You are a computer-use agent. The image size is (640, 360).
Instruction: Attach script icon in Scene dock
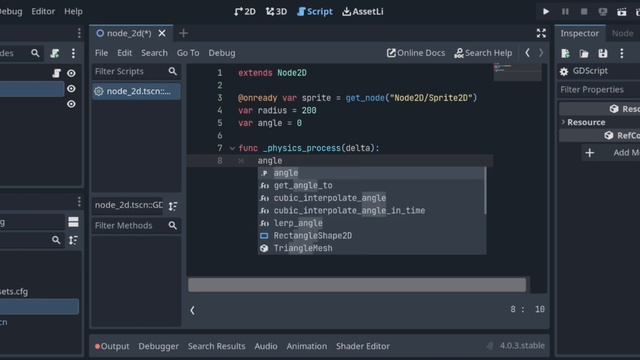pyautogui.click(x=55, y=53)
